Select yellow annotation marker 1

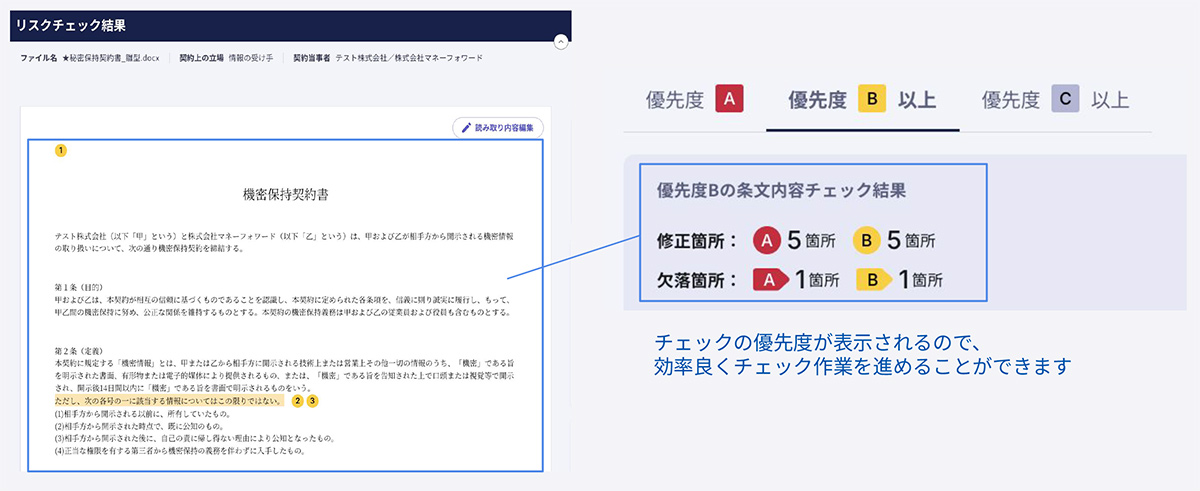[x=61, y=150]
